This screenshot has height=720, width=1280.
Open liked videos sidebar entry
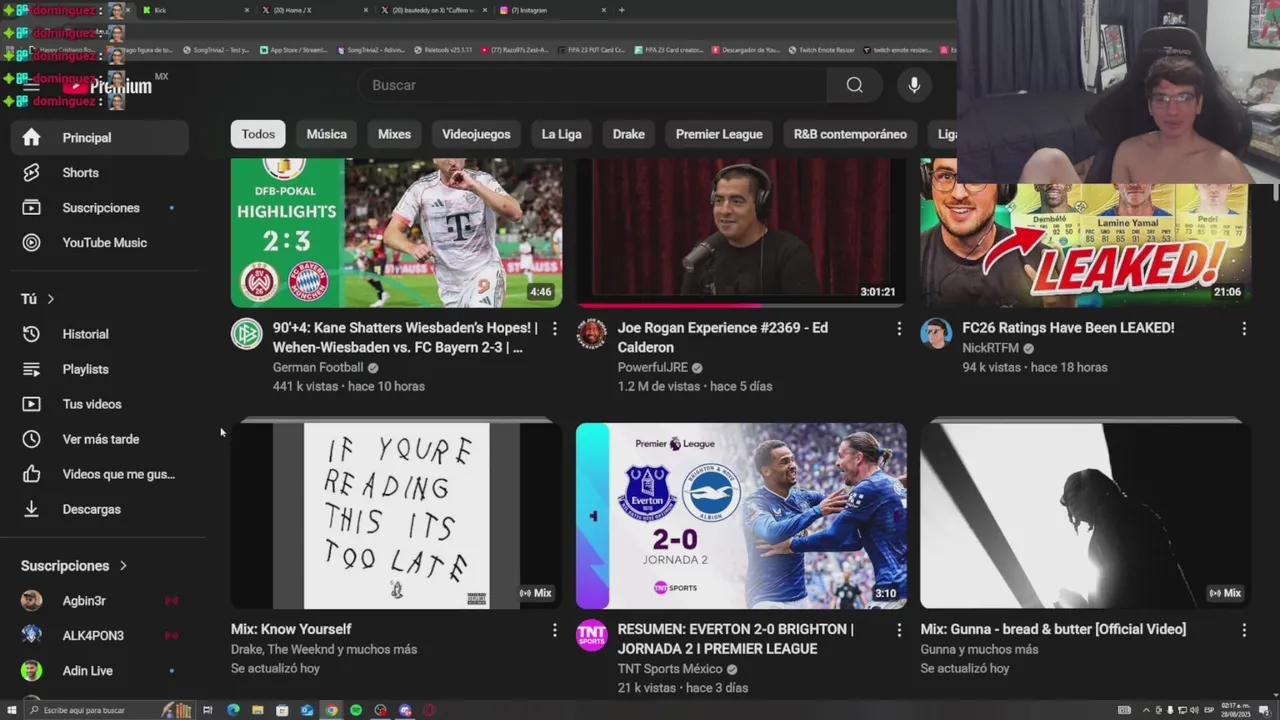click(99, 474)
